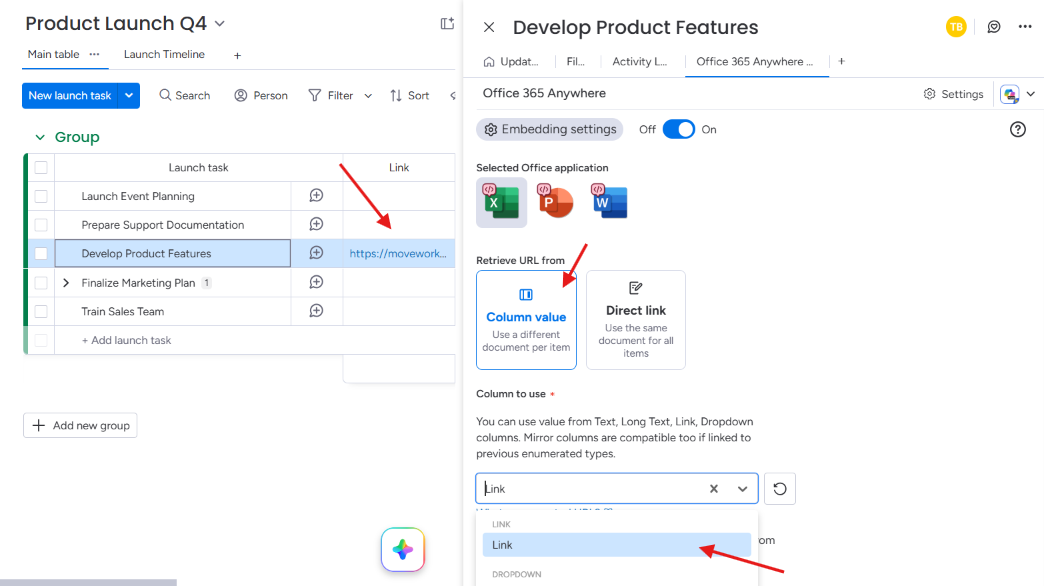Switch to the Launch Timeline tab
This screenshot has width=1044, height=586.
click(x=164, y=55)
